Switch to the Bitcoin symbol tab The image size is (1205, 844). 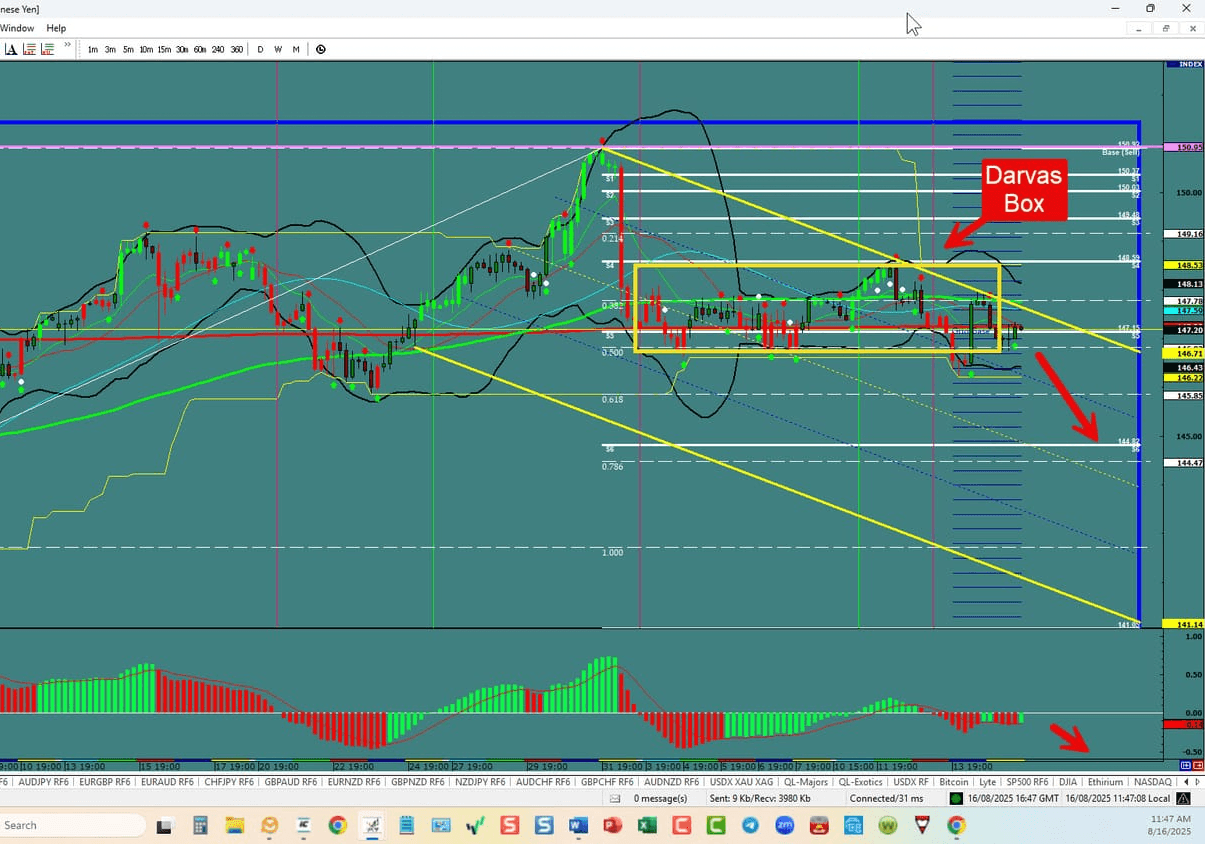click(x=954, y=781)
